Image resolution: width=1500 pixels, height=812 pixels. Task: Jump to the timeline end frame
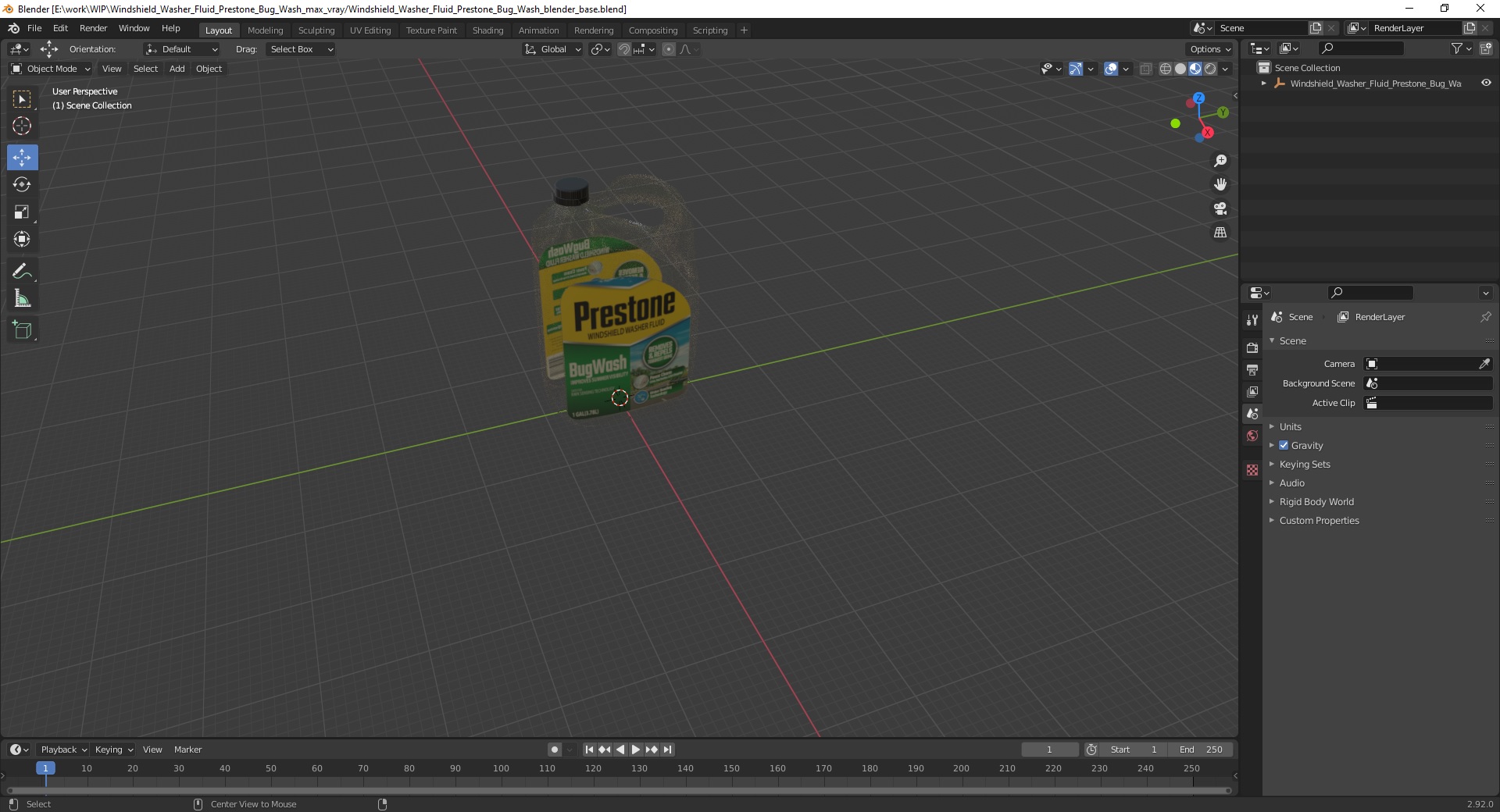click(667, 750)
